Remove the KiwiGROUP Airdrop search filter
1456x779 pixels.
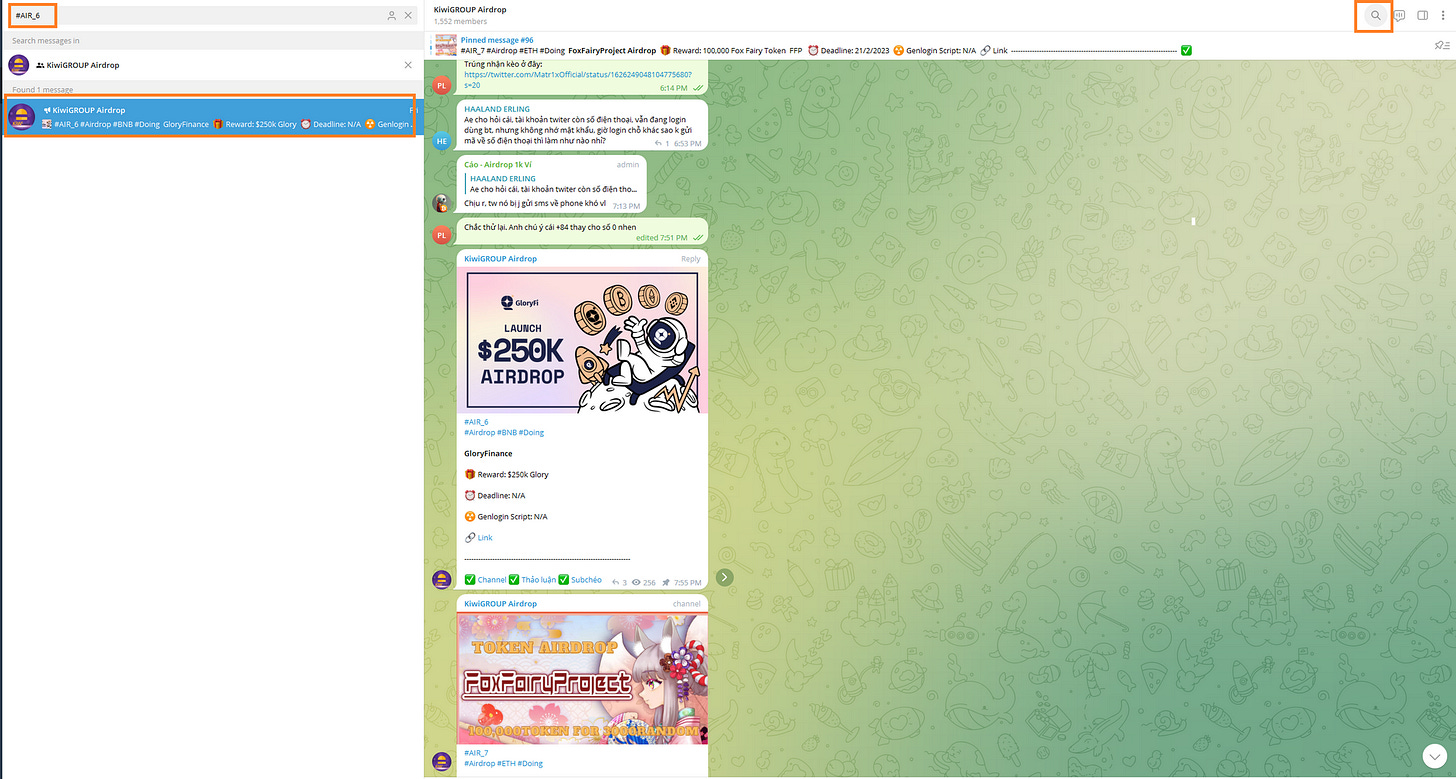pos(408,65)
